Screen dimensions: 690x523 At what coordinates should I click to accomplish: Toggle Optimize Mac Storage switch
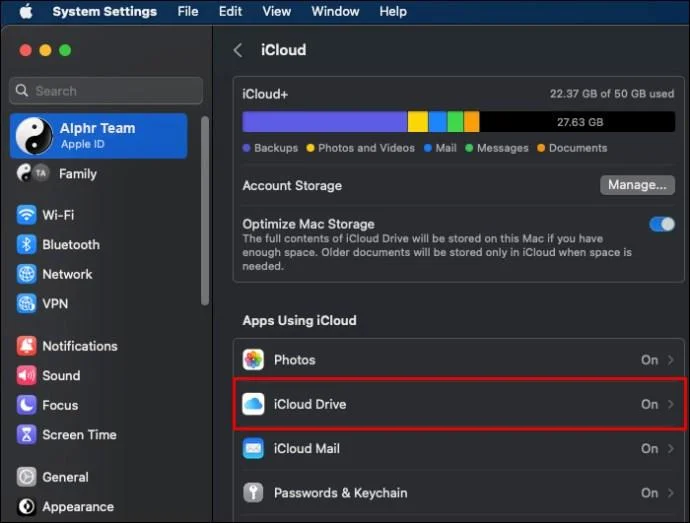661,225
